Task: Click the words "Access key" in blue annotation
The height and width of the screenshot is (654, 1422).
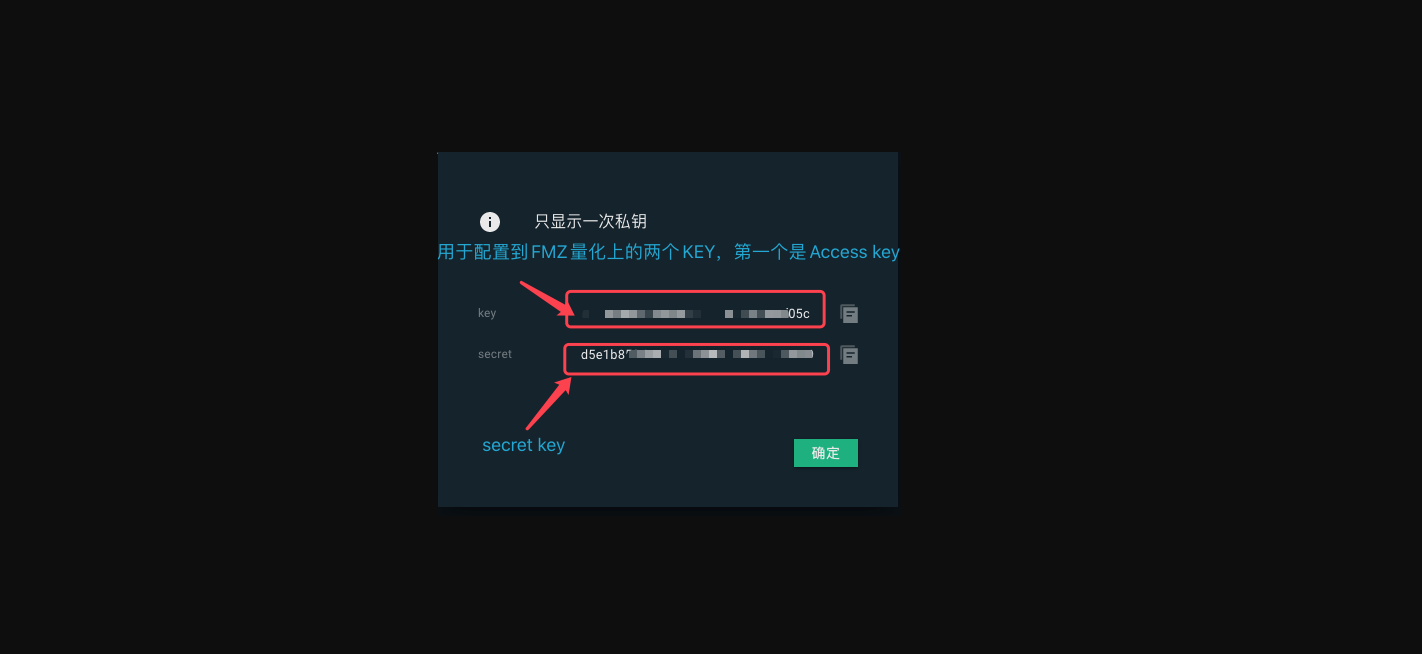Action: [855, 252]
